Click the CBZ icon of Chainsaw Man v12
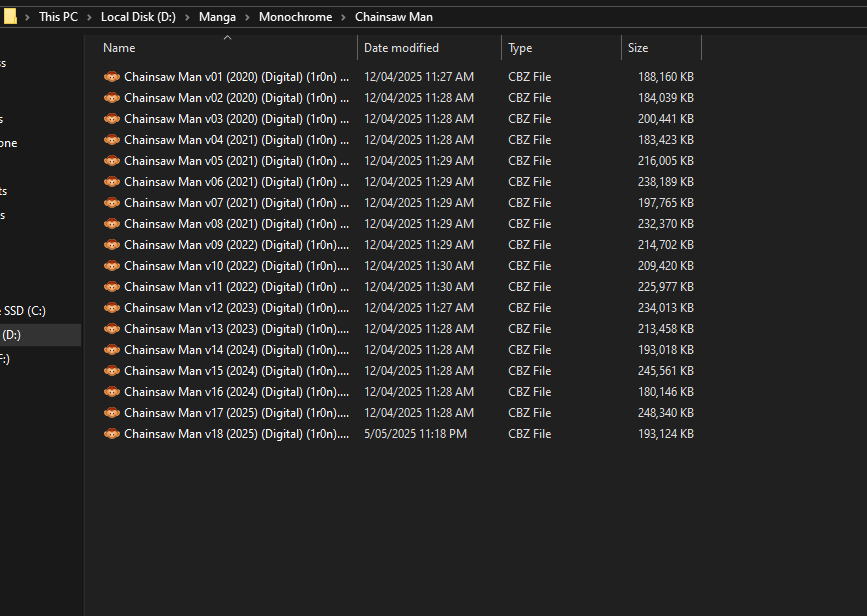867x616 pixels. [x=112, y=308]
